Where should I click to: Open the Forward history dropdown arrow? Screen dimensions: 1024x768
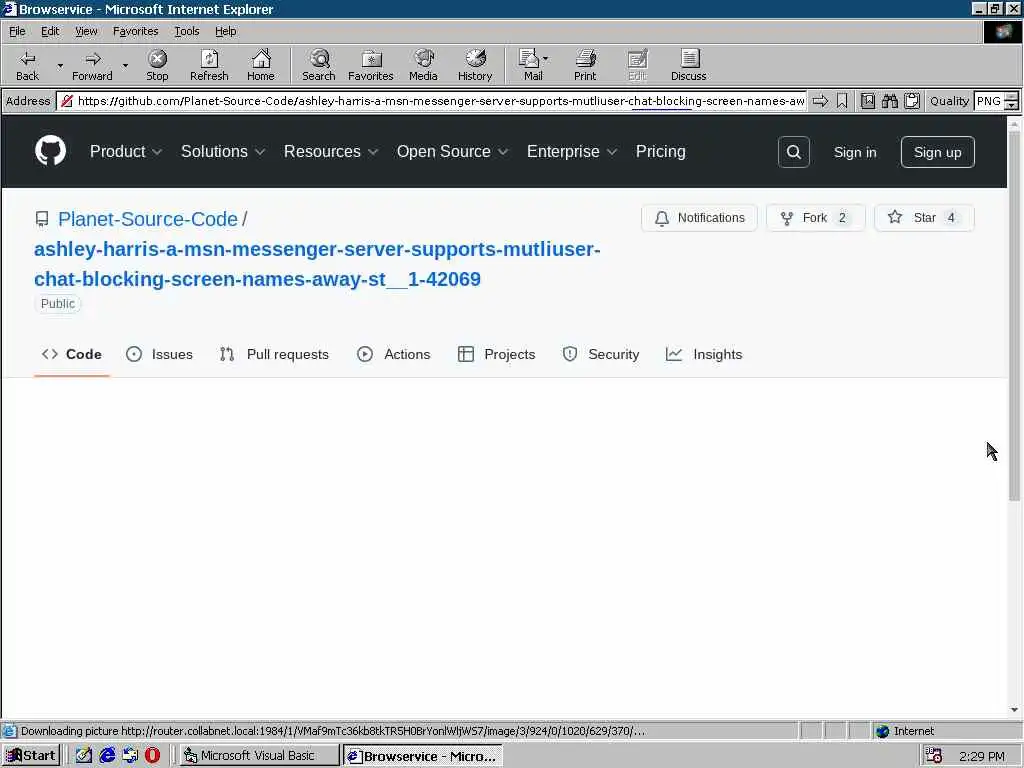(x=125, y=65)
